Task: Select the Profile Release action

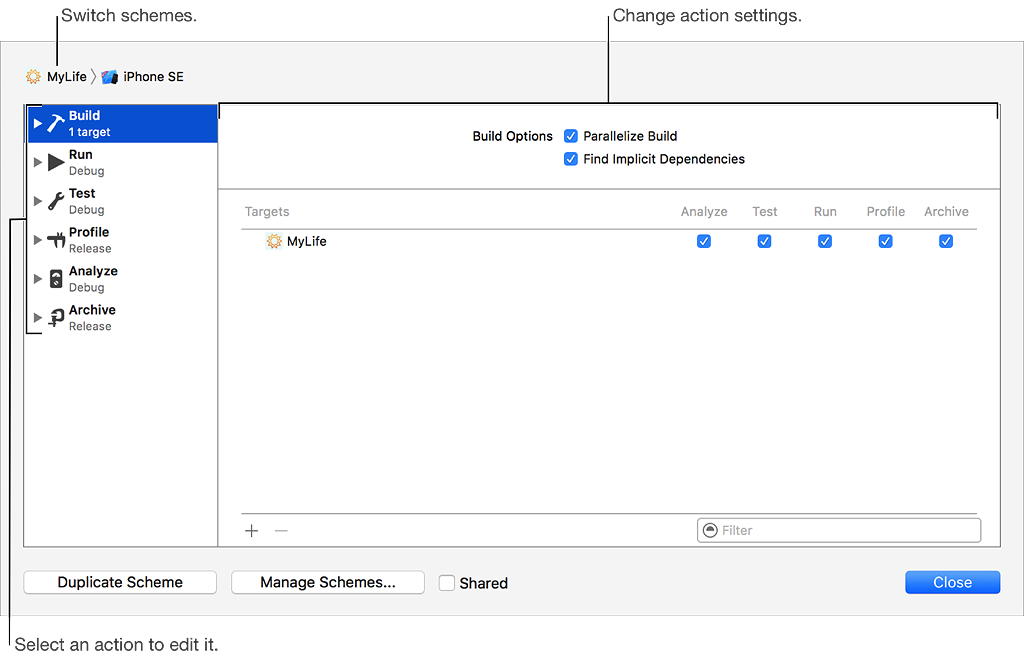Action: tap(123, 240)
